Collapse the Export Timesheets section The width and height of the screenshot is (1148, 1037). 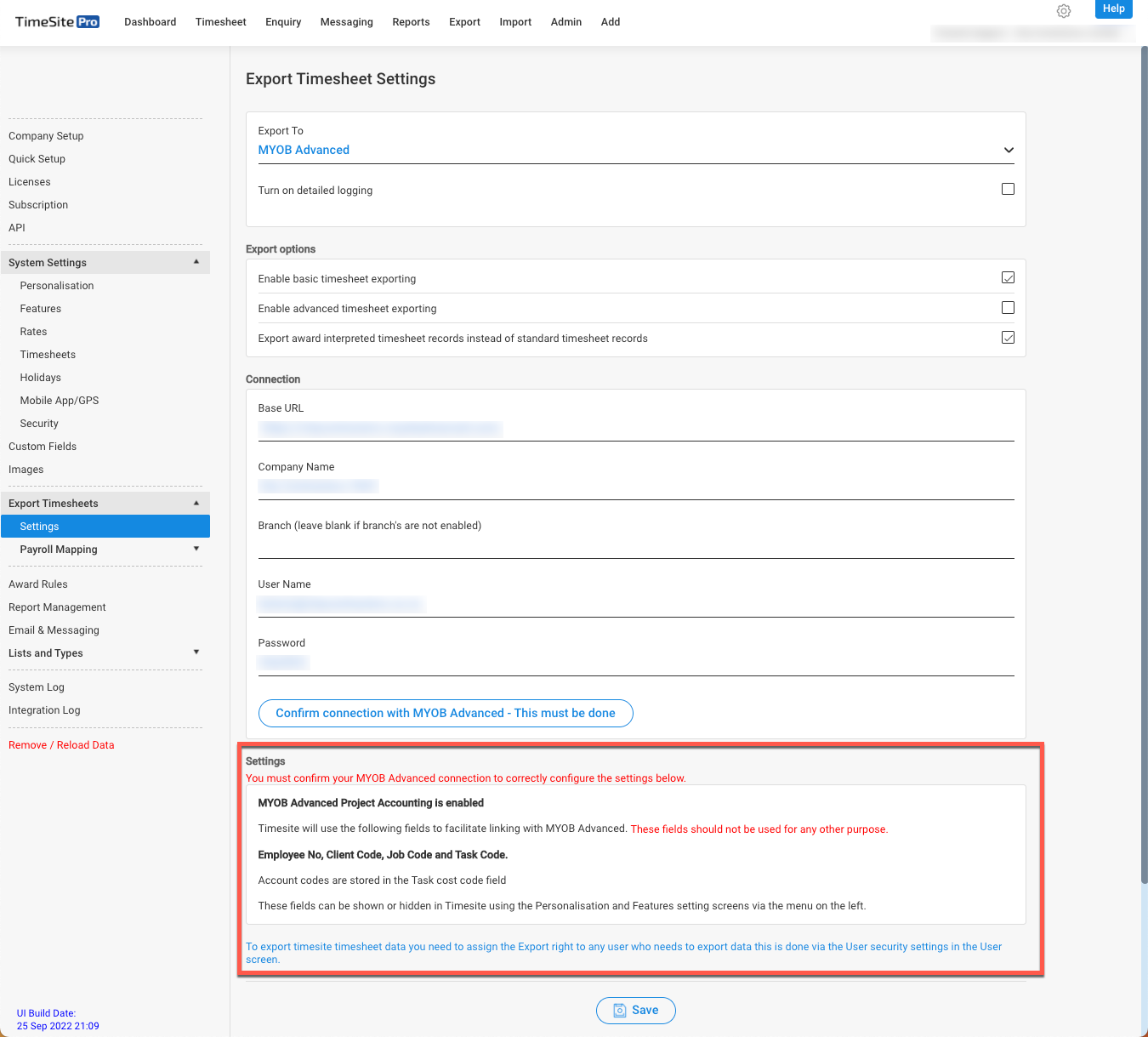pyautogui.click(x=105, y=503)
